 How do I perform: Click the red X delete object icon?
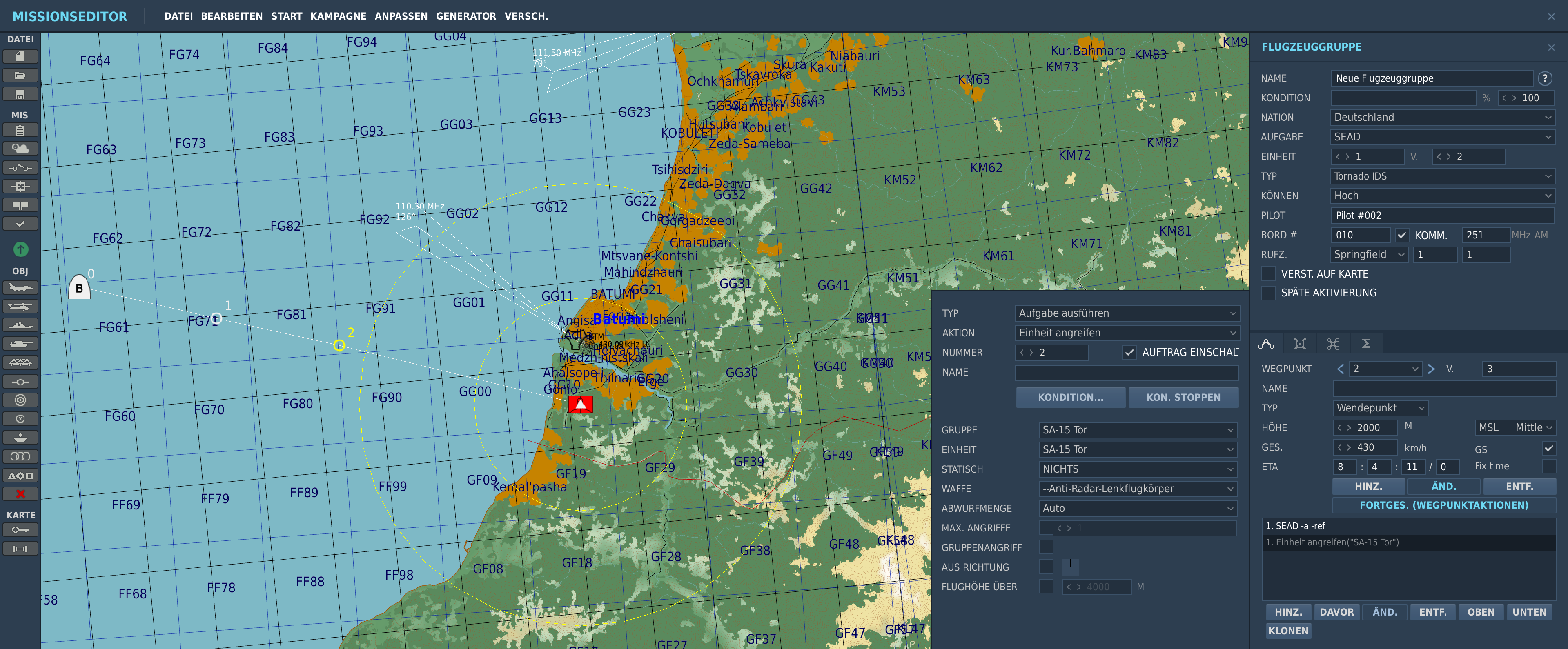click(20, 494)
